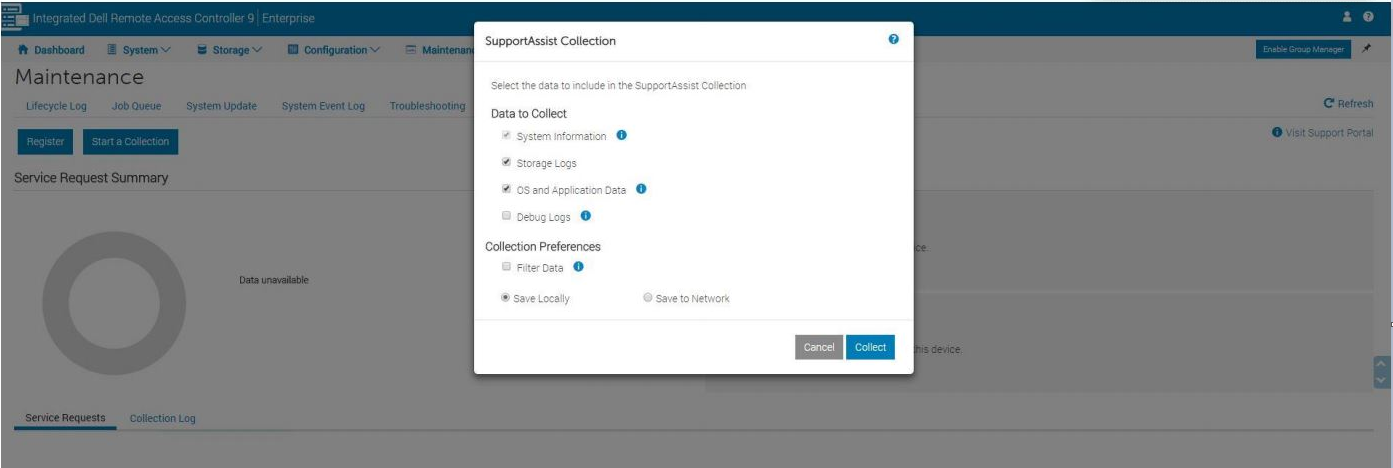1393x468 pixels.
Task: Open the Dashboard menu item
Action: (52, 50)
